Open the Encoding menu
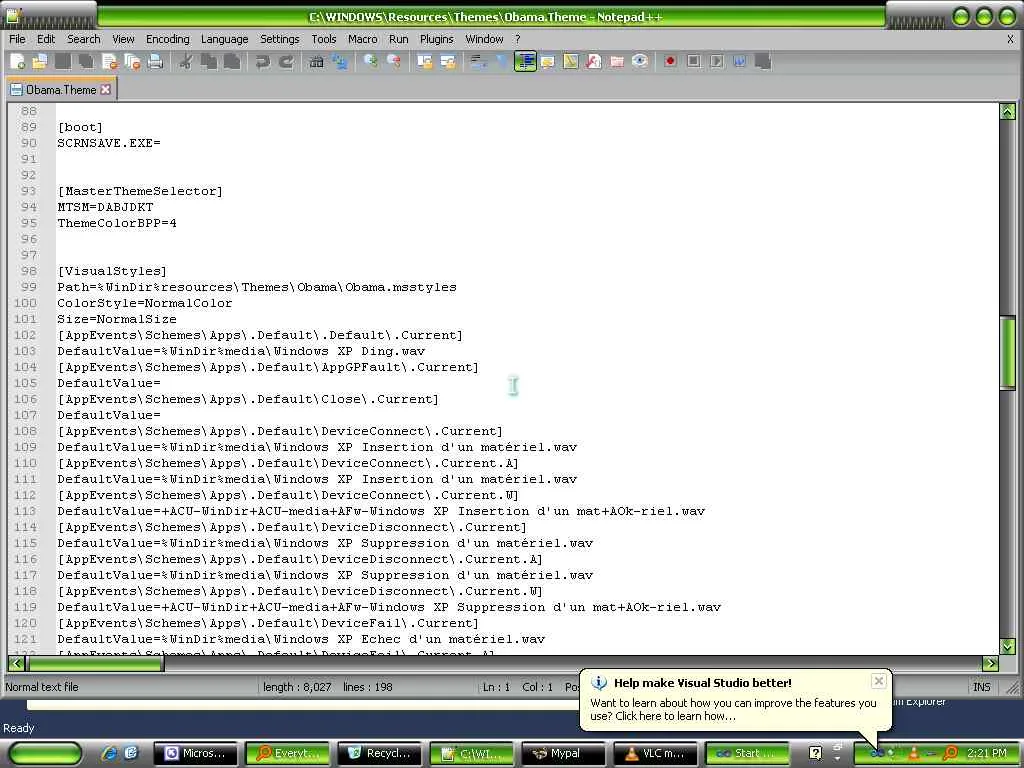The width and height of the screenshot is (1024, 768). (x=167, y=39)
